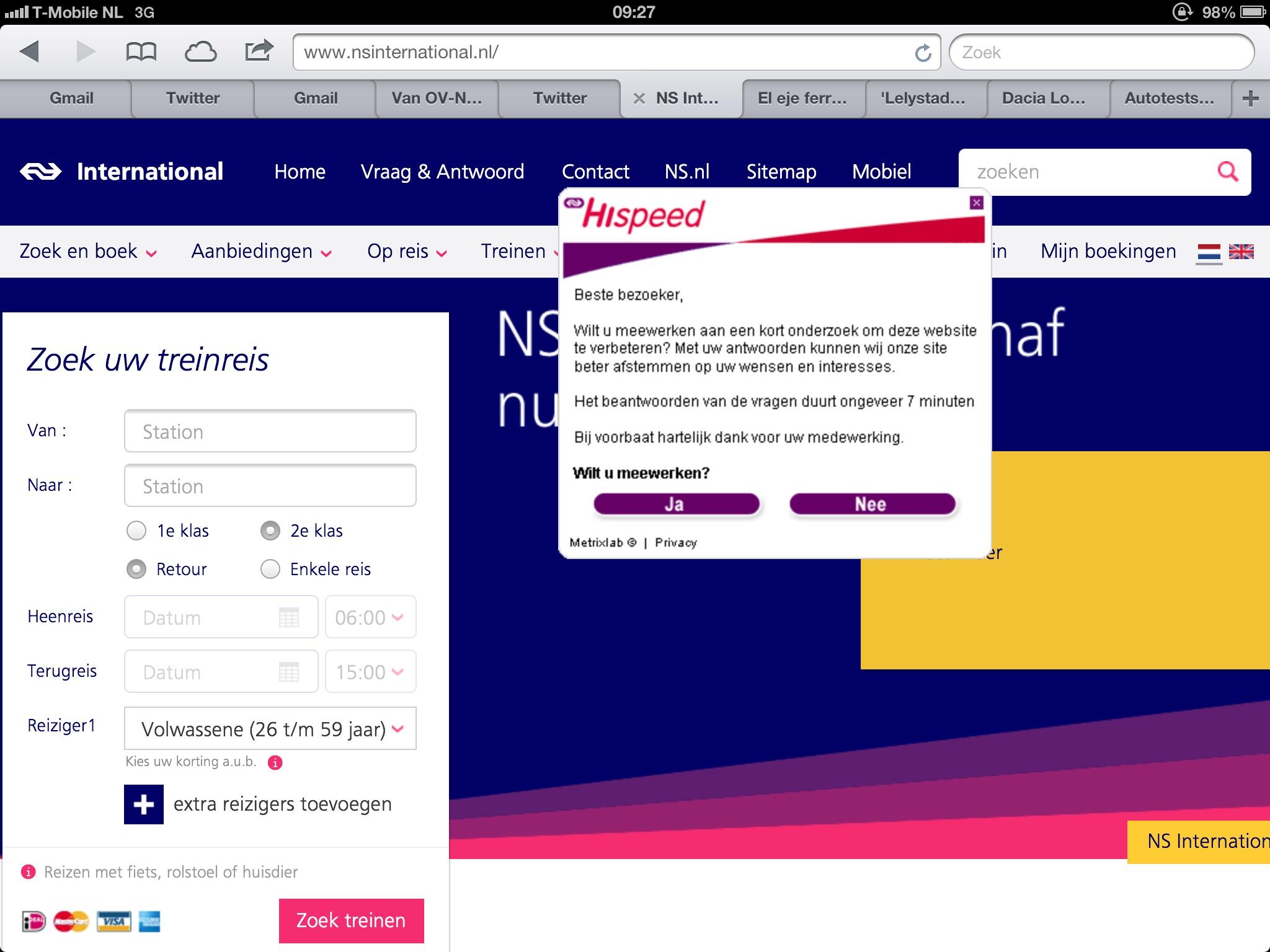Tap Safari's forward arrow
Image resolution: width=1270 pixels, height=952 pixels.
[86, 51]
